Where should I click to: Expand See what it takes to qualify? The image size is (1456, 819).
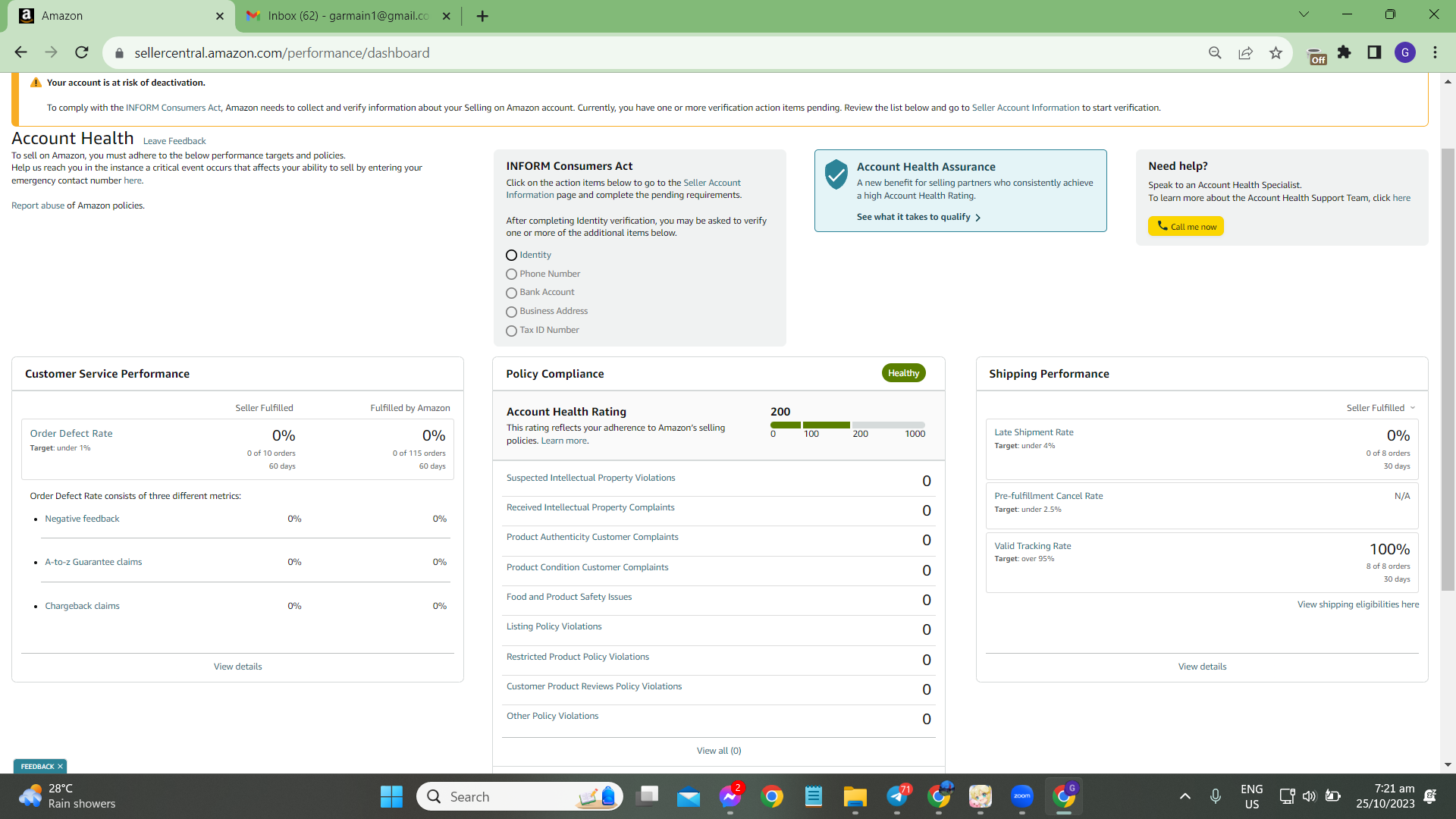pos(918,217)
